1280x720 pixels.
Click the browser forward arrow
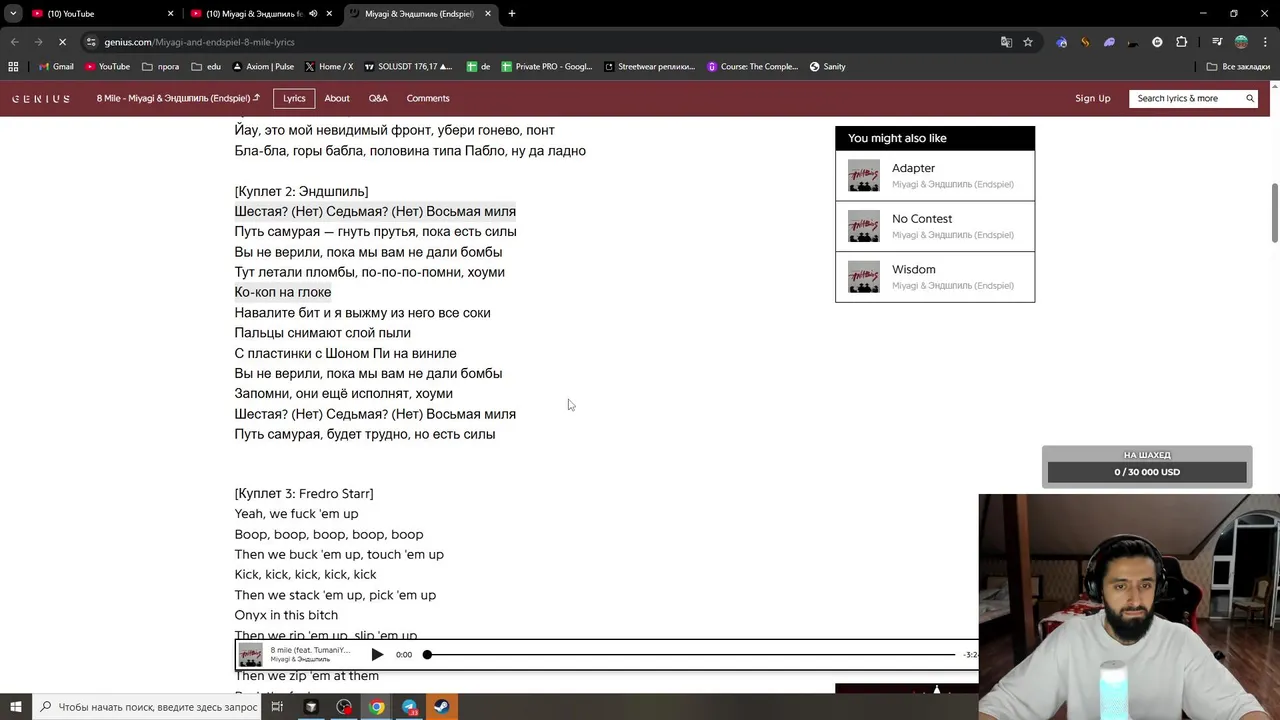click(38, 42)
